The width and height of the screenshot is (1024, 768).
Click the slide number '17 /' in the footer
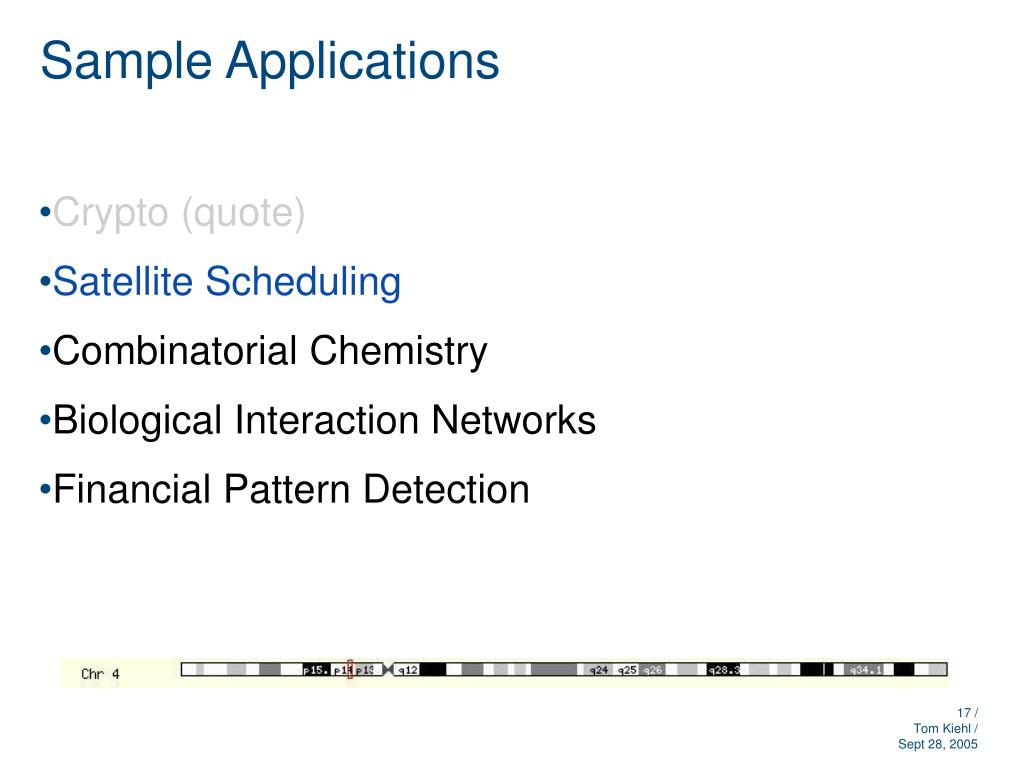[x=967, y=713]
